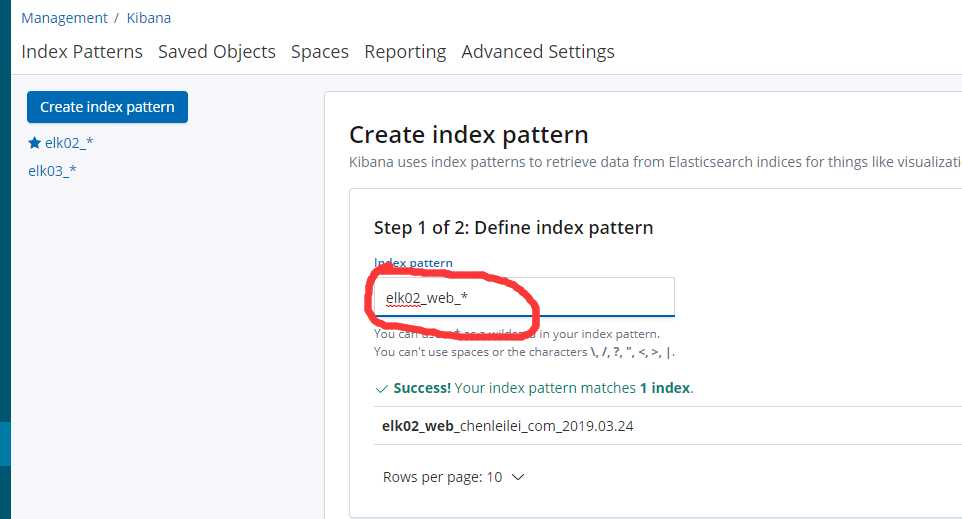Click the 'Success! Your index pattern matches' message
962x519 pixels.
543,388
